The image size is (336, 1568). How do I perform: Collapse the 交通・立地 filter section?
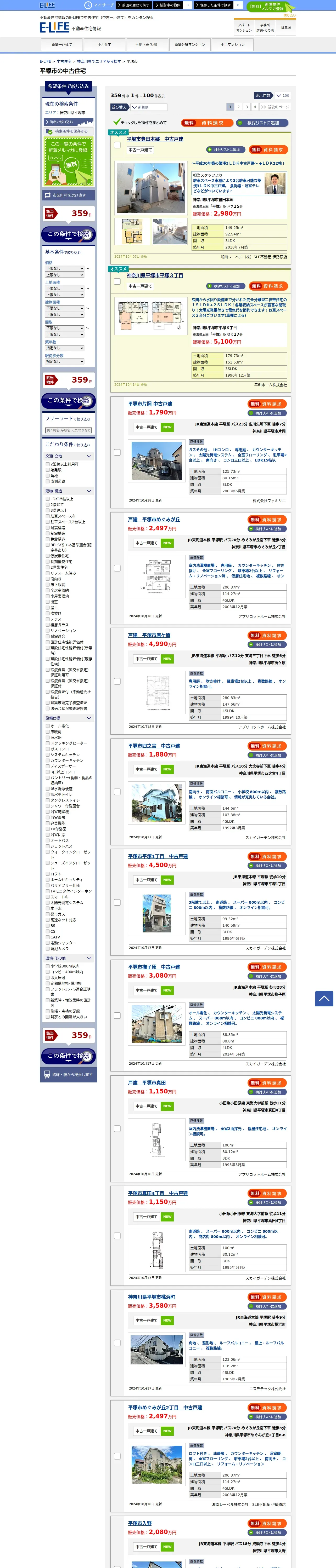(x=68, y=456)
